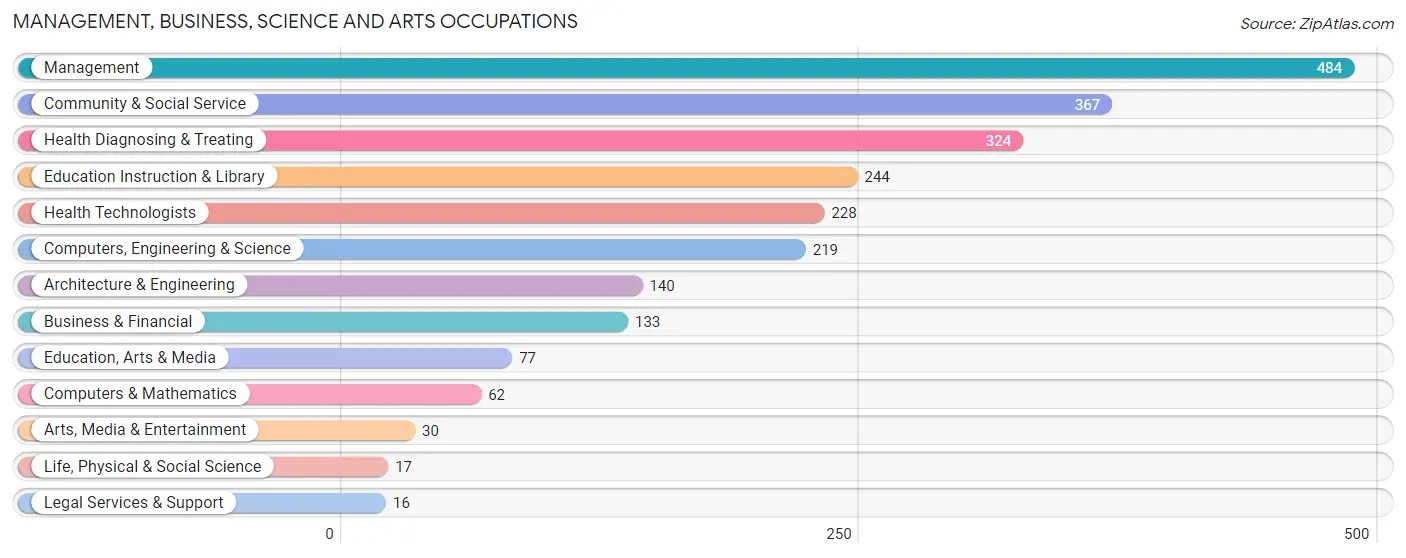Image resolution: width=1406 pixels, height=558 pixels.
Task: Select the Computers & Mathematics label
Action: (x=140, y=394)
